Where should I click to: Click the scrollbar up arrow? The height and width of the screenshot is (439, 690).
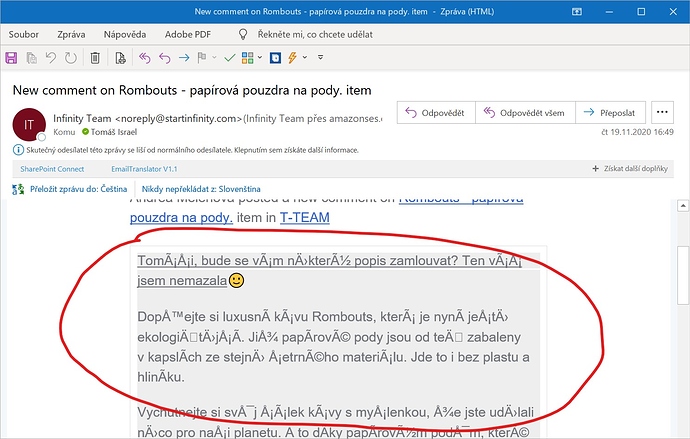pos(683,206)
